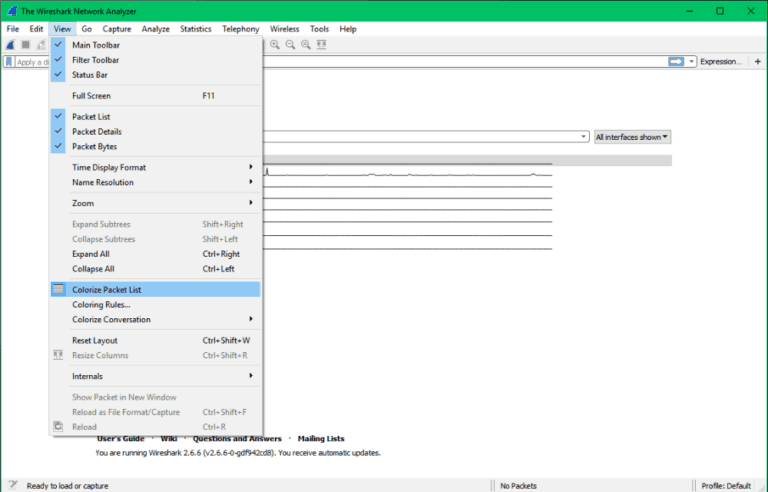768x492 pixels.
Task: Click the Colorize Packet List icon in menu
Action: click(x=58, y=289)
